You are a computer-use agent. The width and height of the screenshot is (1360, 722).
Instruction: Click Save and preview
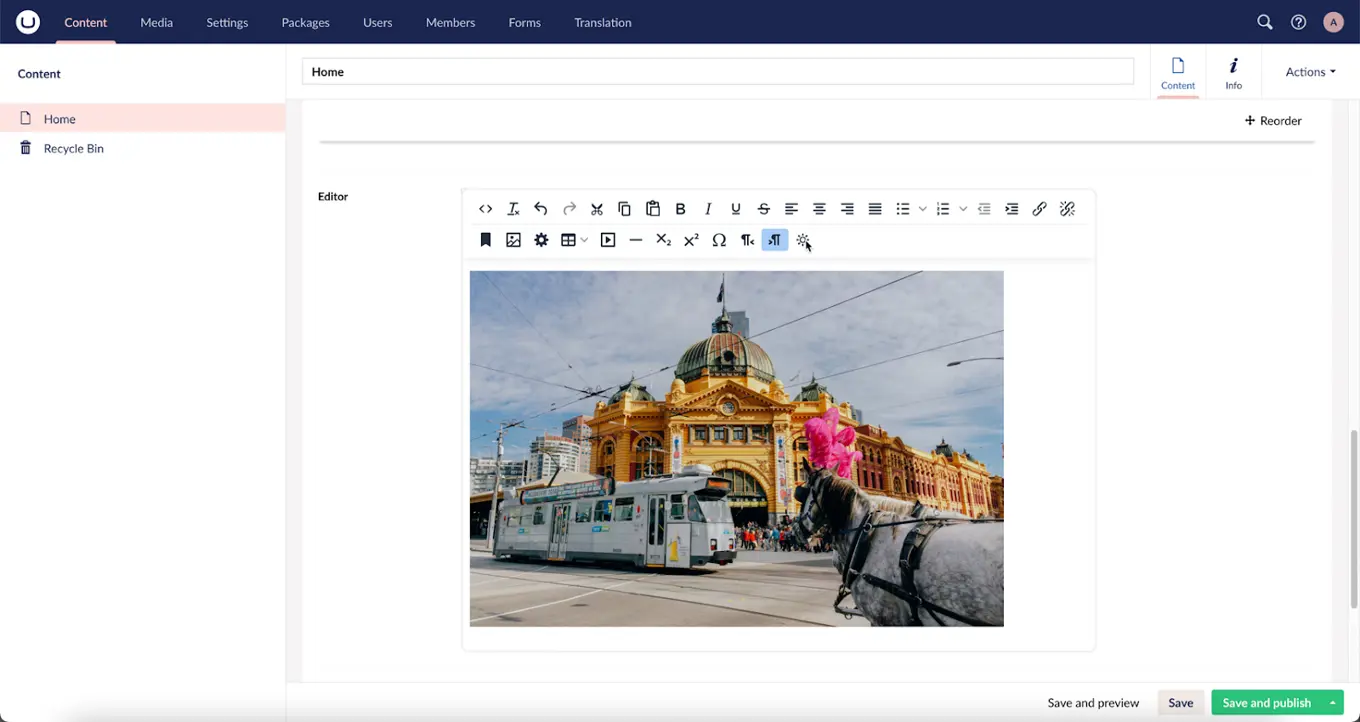click(x=1093, y=703)
